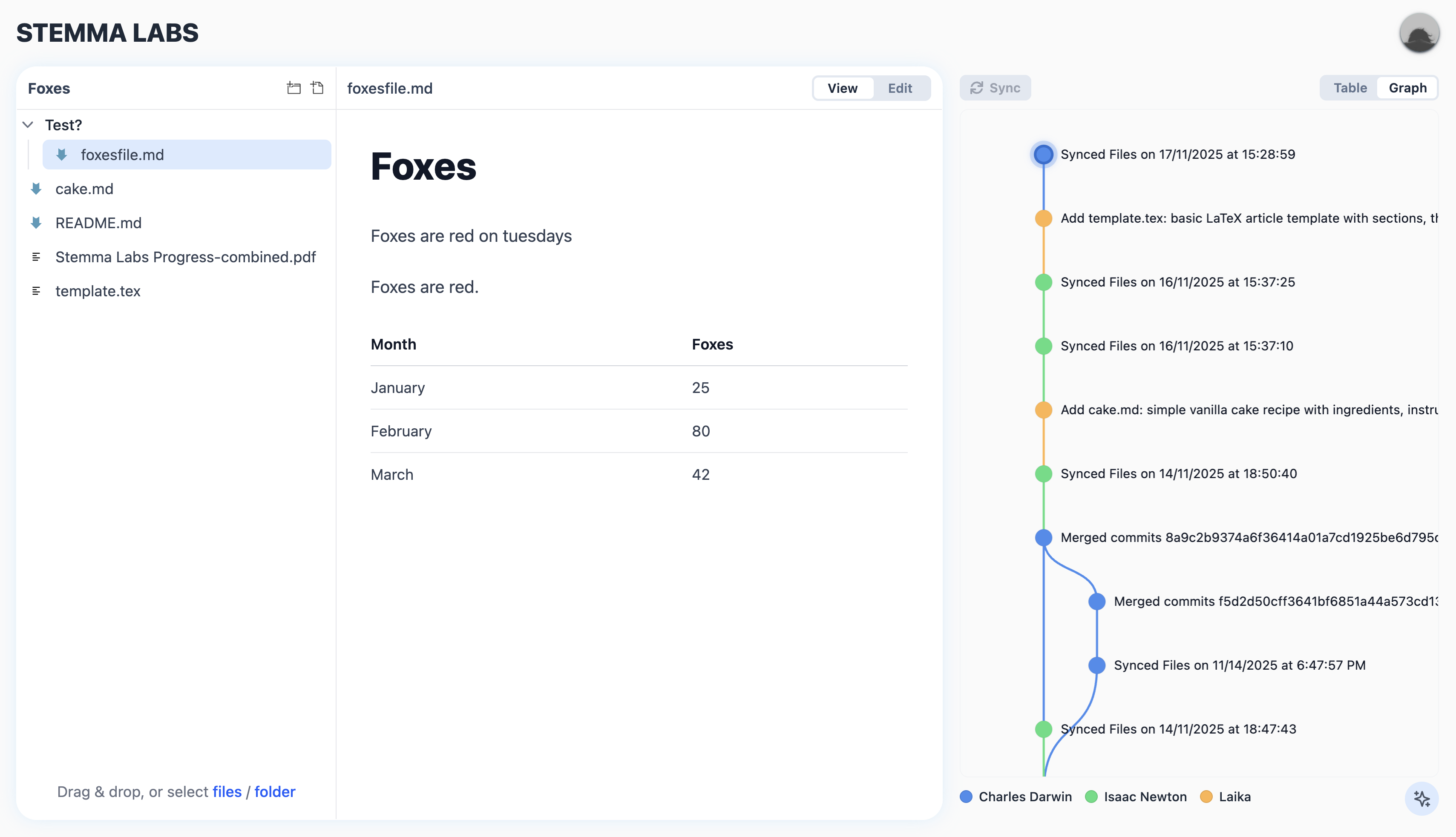1456x837 pixels.
Task: Click the folder upload link
Action: (274, 791)
